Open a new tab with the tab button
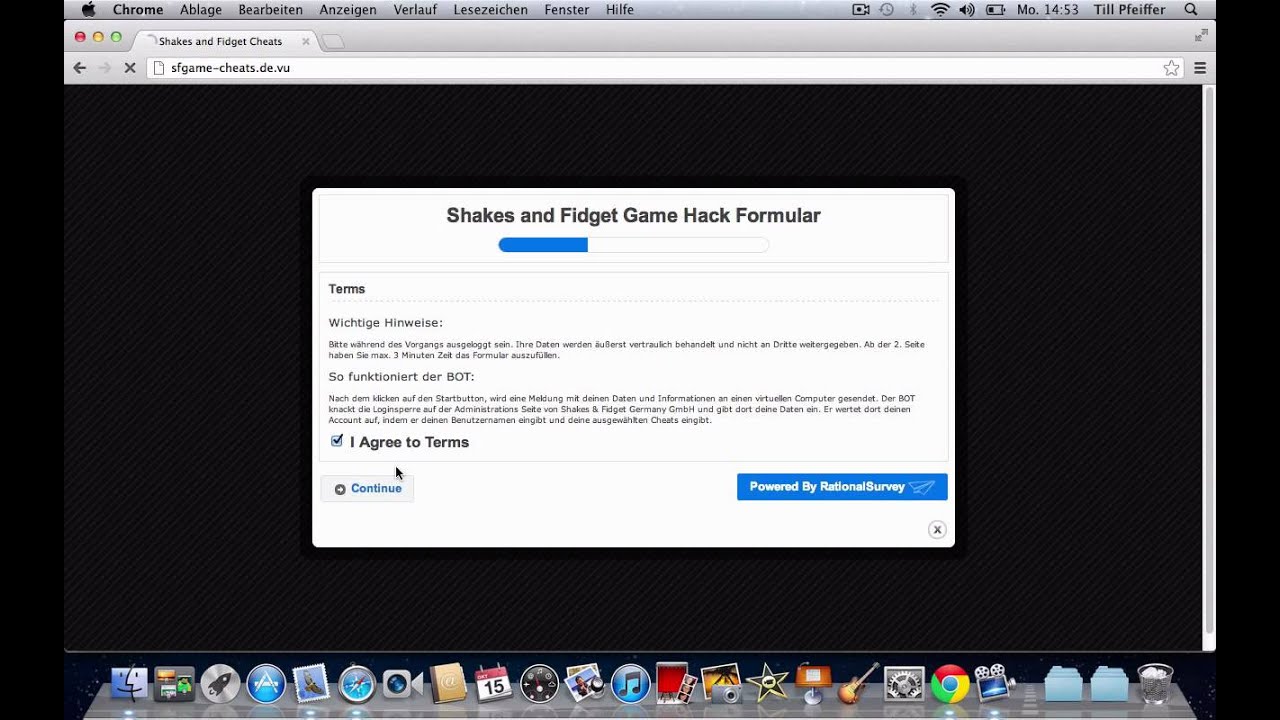Screen dimensions: 1280x720 (x=333, y=41)
